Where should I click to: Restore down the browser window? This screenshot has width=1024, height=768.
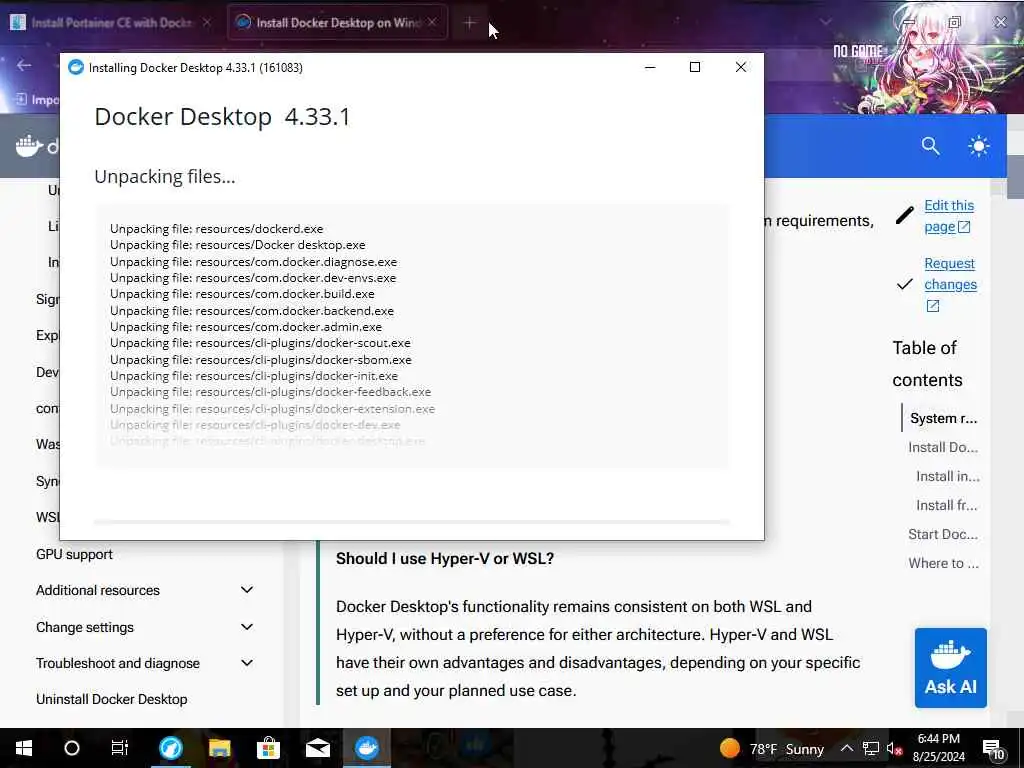coord(954,22)
